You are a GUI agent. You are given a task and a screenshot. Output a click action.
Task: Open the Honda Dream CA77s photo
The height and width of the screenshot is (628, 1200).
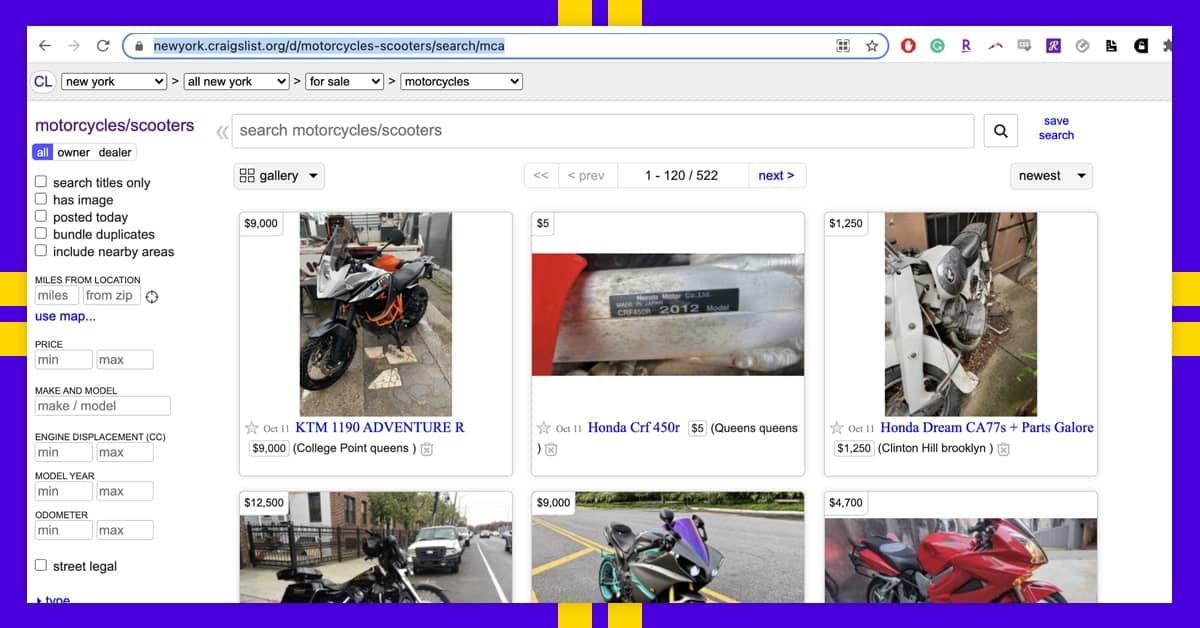pos(961,314)
